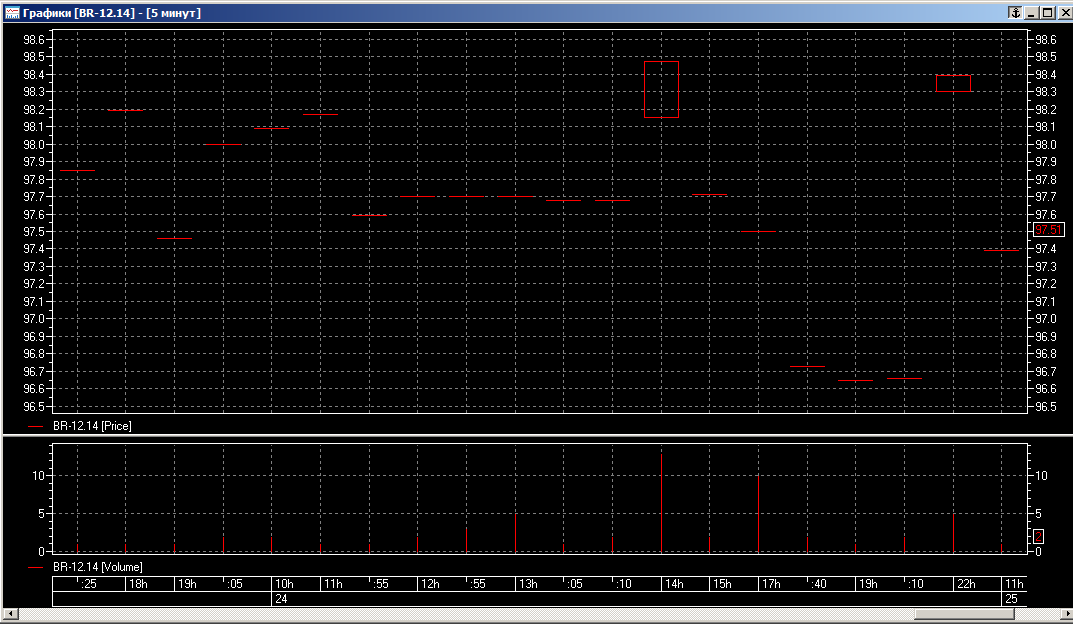Click the current volume value box on right axis
The width and height of the screenshot is (1073, 624).
(x=1039, y=537)
